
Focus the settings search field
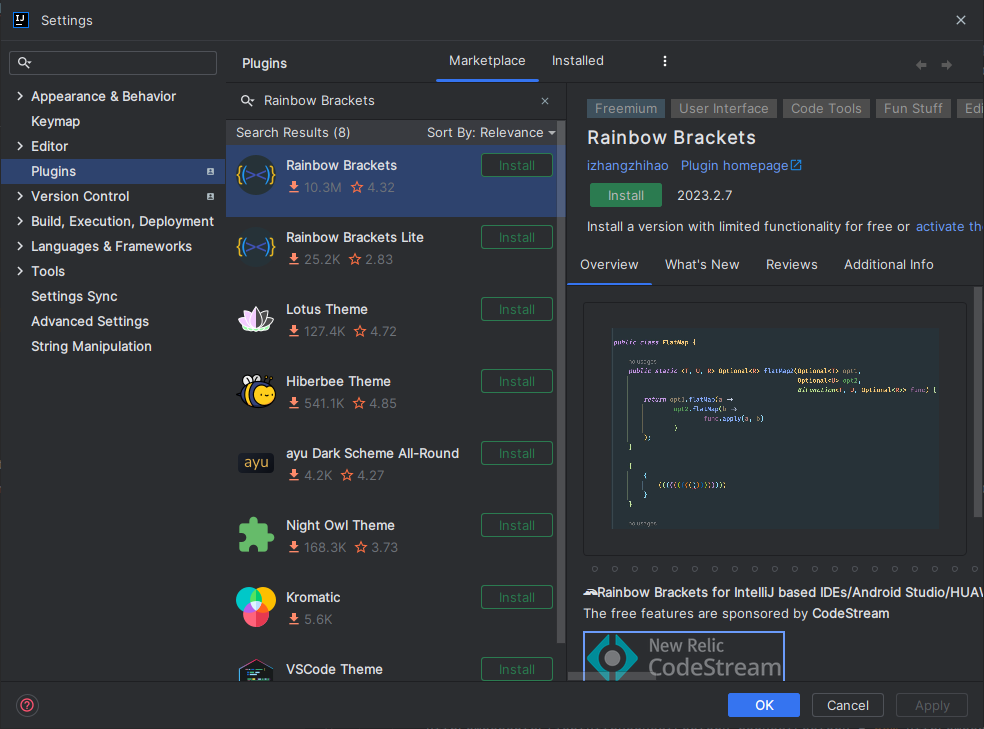(113, 63)
